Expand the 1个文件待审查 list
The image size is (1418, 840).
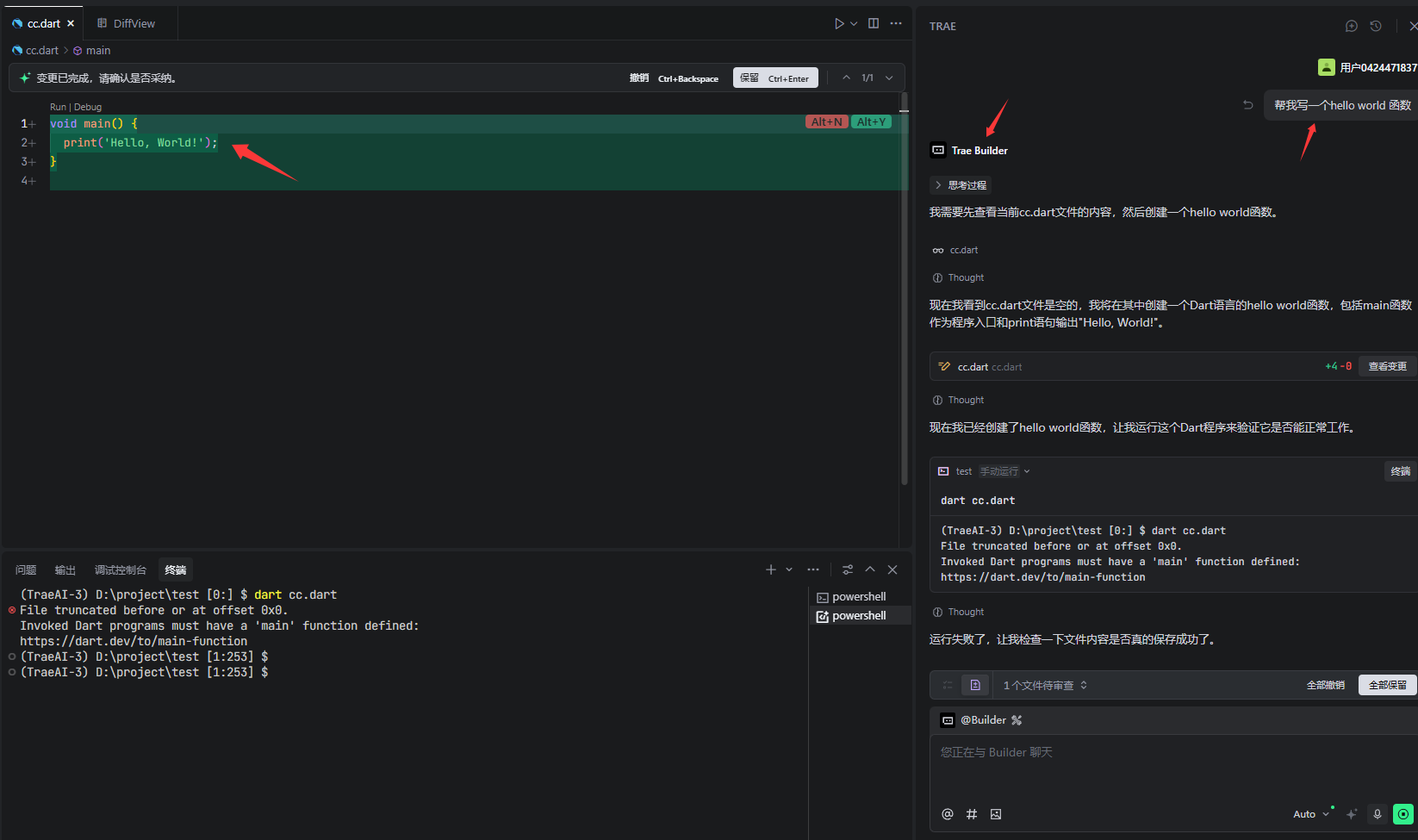1045,685
